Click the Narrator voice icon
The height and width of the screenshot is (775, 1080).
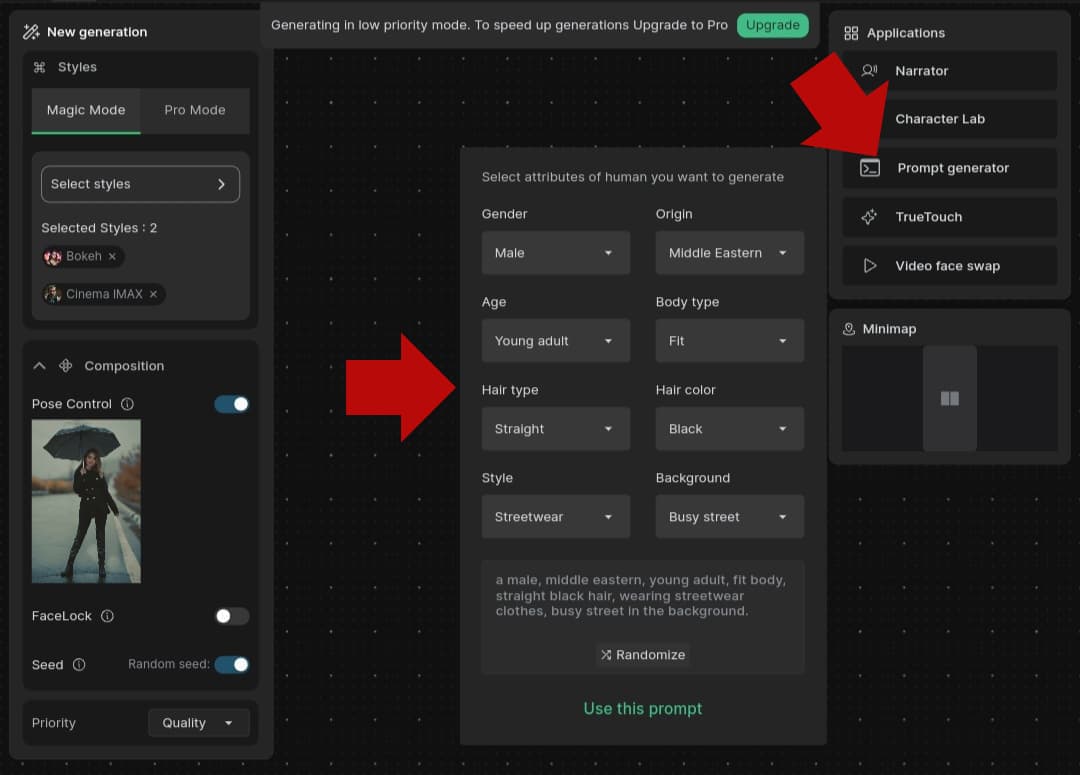[x=869, y=70]
